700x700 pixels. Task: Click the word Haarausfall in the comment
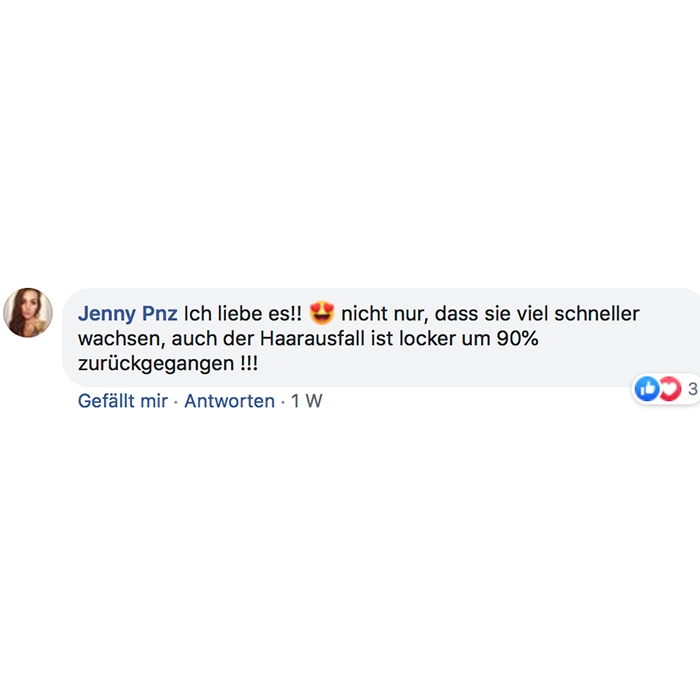pyautogui.click(x=312, y=338)
